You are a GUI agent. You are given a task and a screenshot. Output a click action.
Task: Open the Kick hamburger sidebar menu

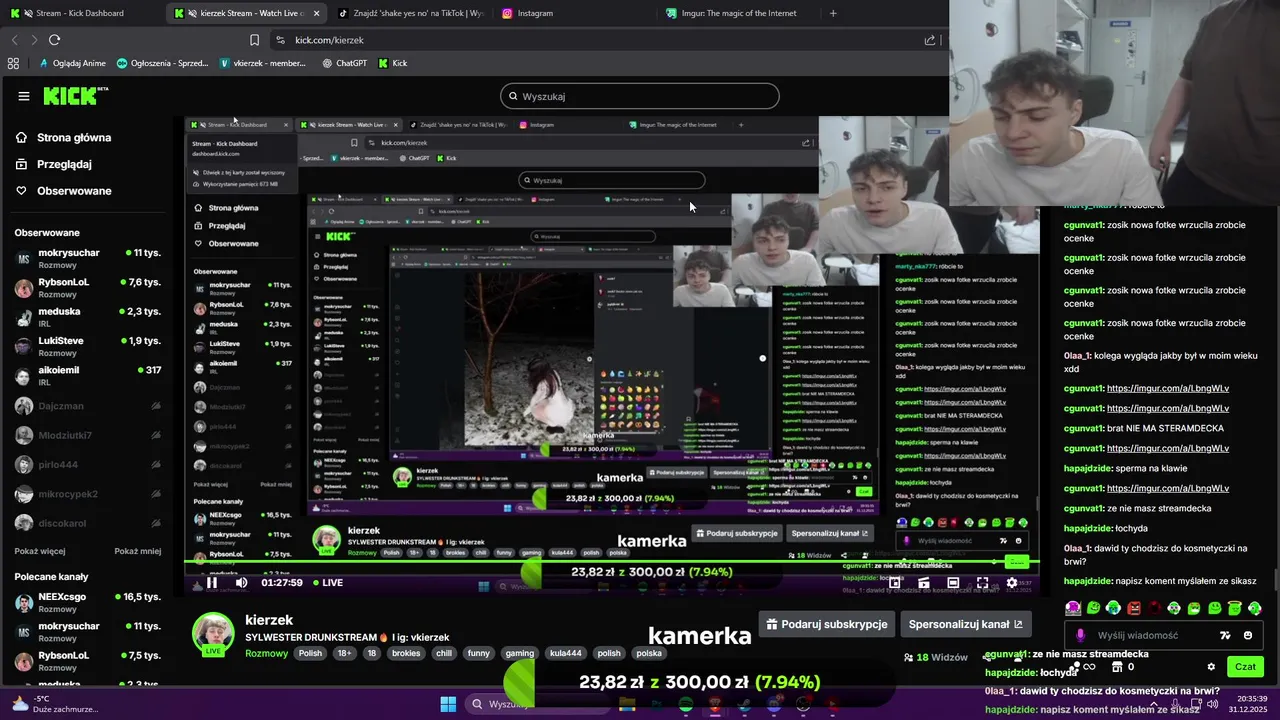[24, 96]
